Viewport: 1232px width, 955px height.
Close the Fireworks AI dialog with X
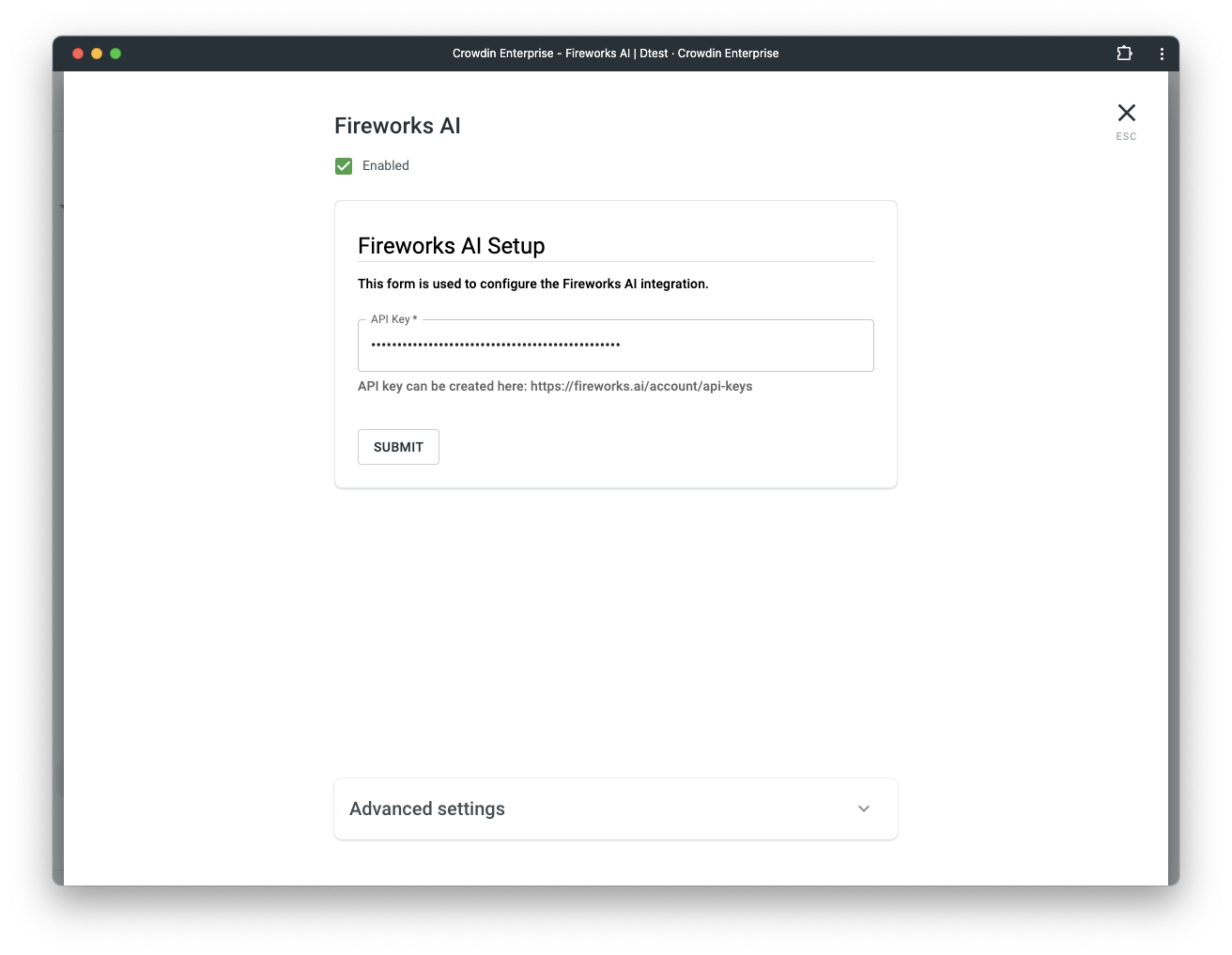tap(1126, 113)
